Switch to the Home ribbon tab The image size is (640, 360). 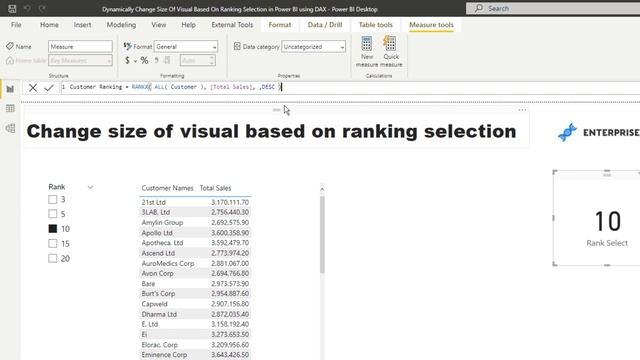pos(49,25)
